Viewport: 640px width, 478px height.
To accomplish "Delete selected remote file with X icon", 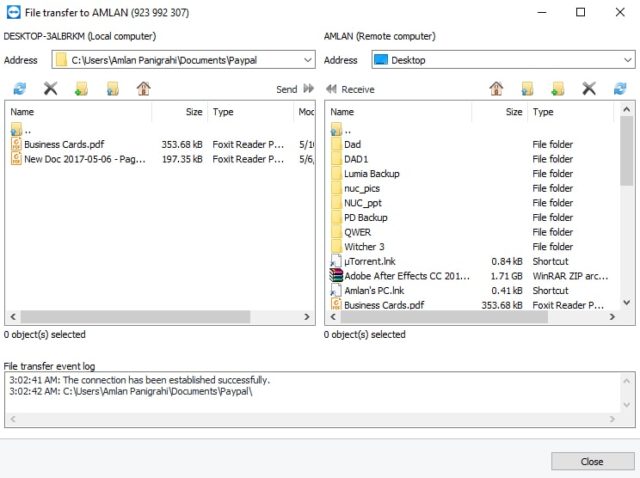I will 589,89.
